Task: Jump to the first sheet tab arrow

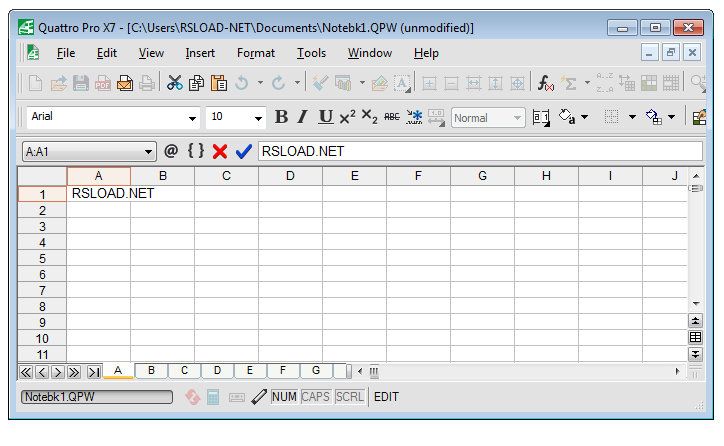Action: [26, 372]
